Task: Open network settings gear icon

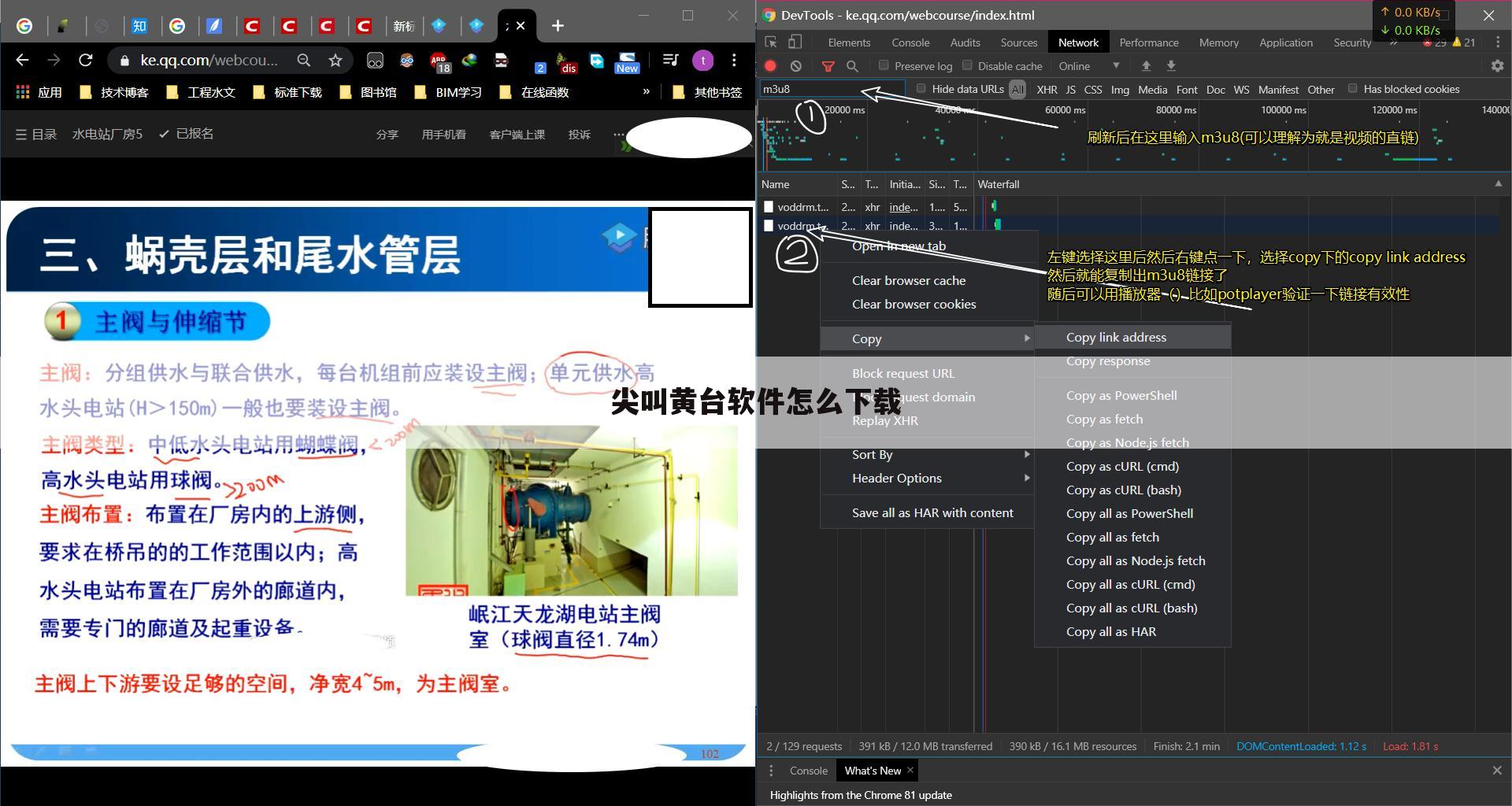Action: click(1497, 66)
